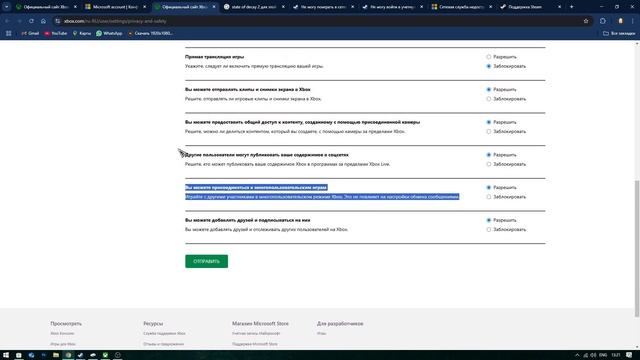Select Заблокировать for Прямая трансляция игры
640x360 pixels.
tap(489, 66)
